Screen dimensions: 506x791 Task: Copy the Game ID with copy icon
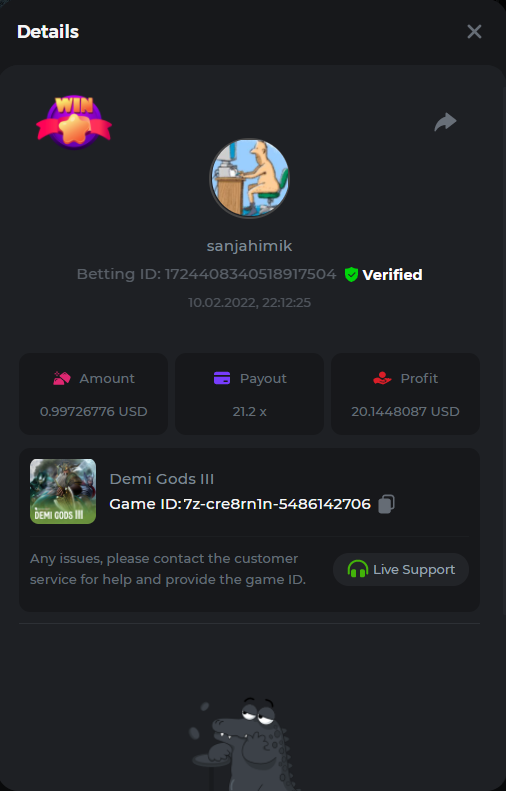pos(386,504)
